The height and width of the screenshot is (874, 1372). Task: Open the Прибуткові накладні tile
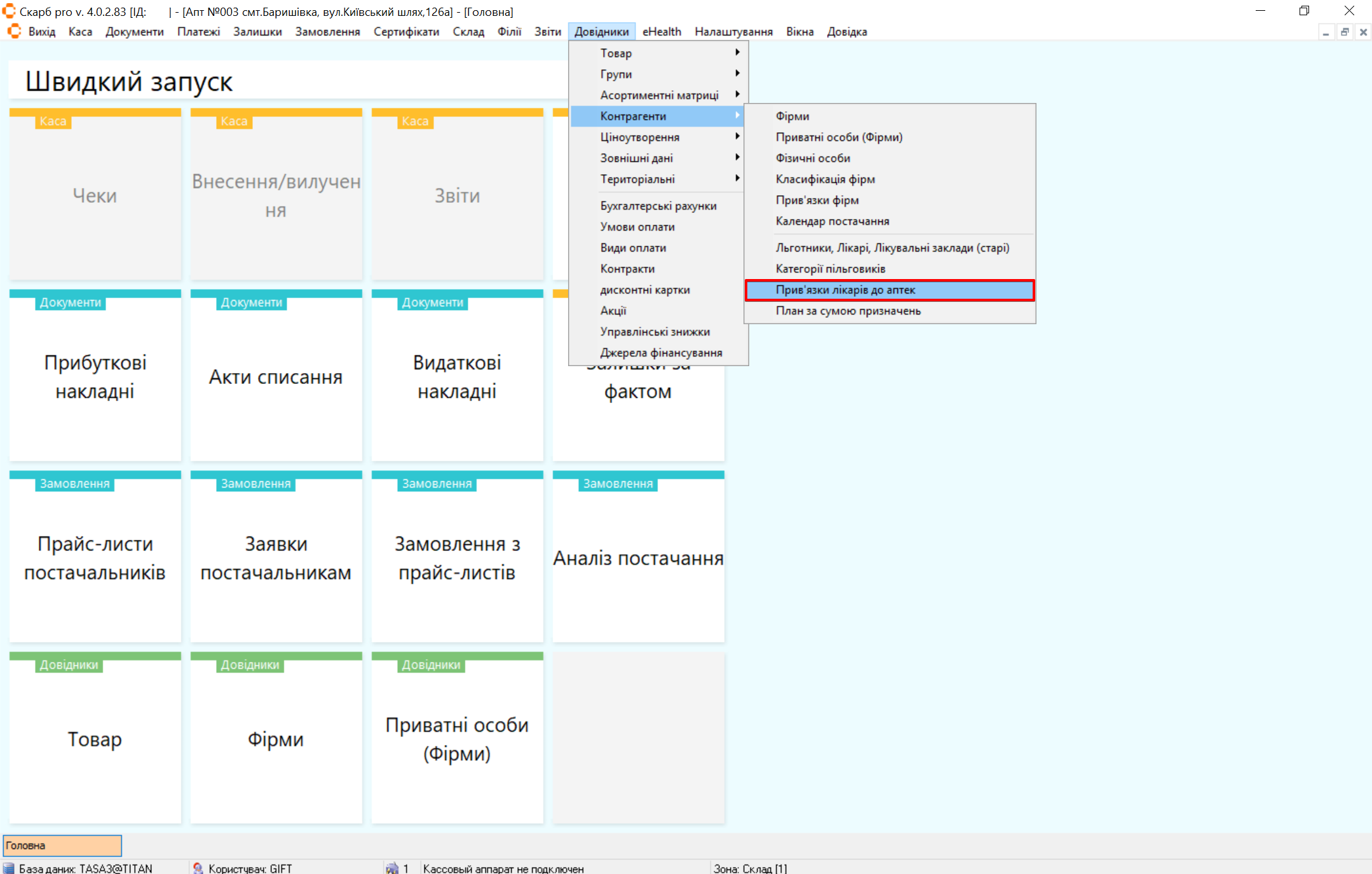[95, 376]
